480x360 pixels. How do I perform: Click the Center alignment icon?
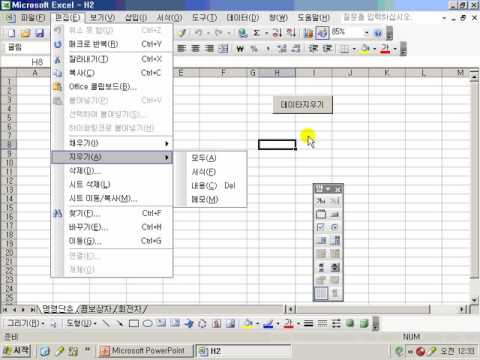(x=195, y=49)
